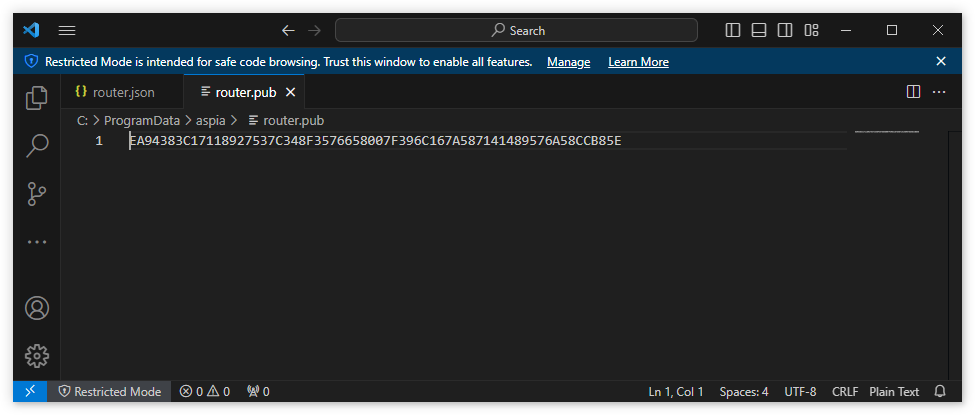
Task: Close the router.pub tab
Action: pyautogui.click(x=290, y=91)
